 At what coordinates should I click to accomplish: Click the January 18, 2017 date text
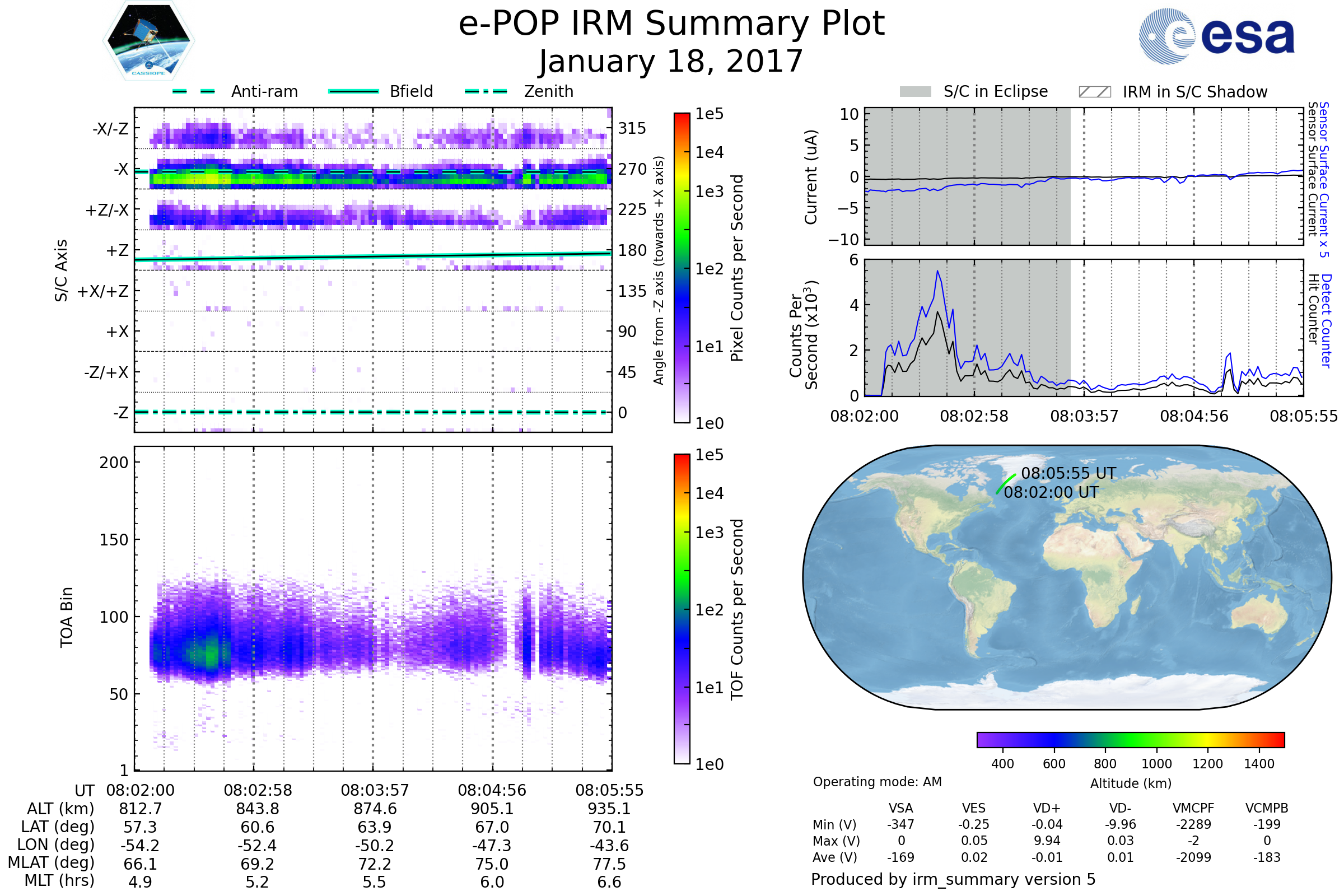[671, 62]
